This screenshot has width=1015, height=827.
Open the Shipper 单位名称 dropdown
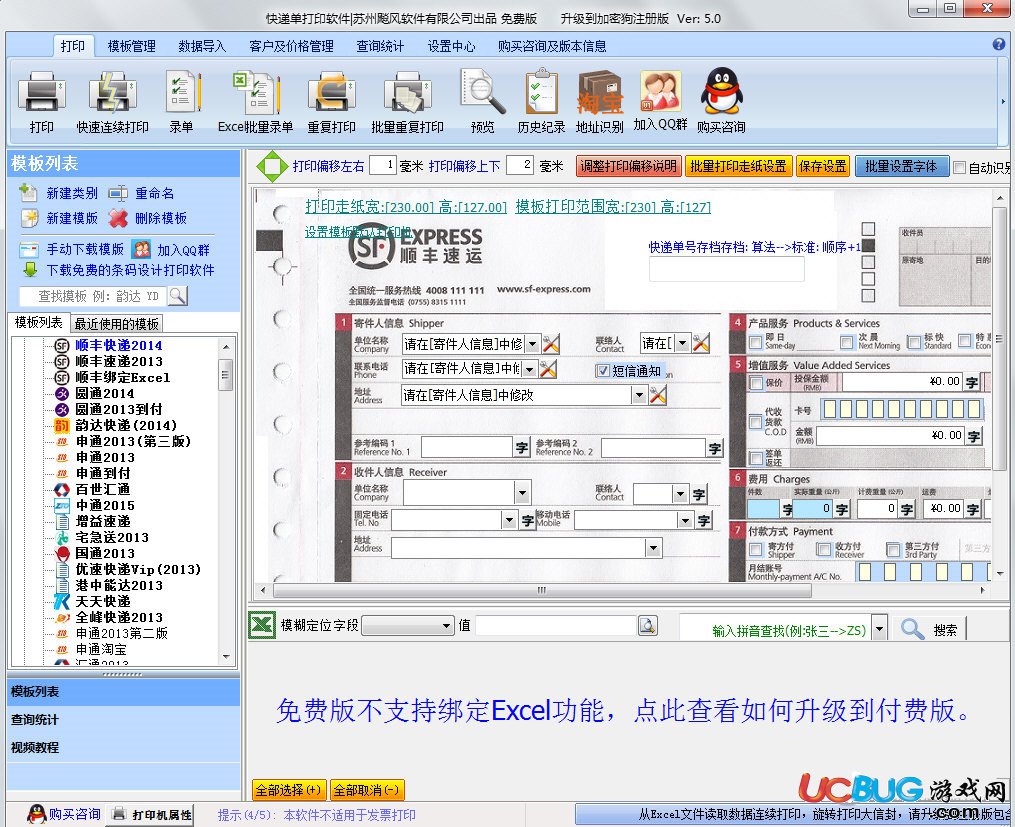click(532, 344)
